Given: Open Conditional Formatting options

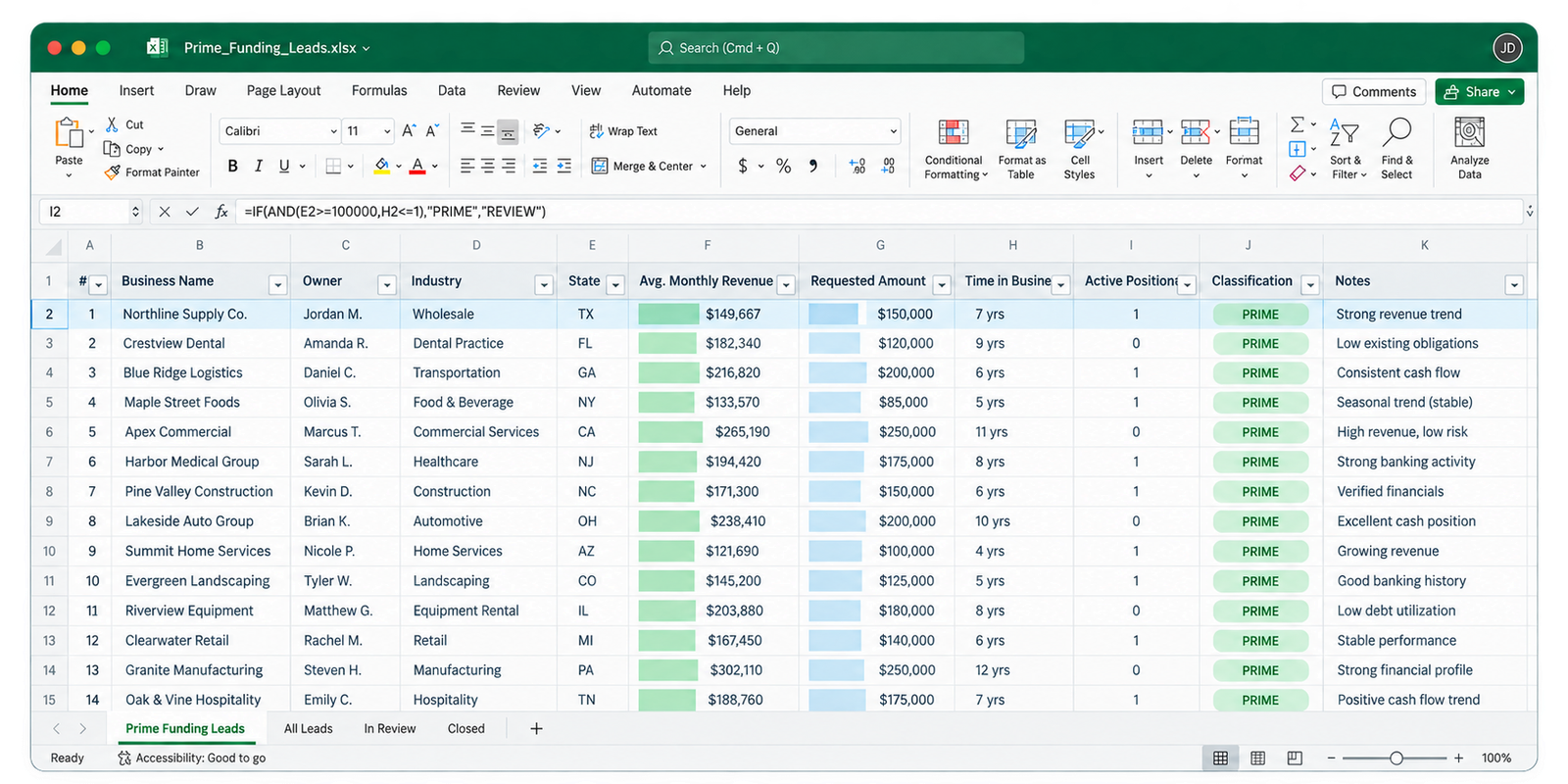Looking at the screenshot, I should pyautogui.click(x=955, y=149).
